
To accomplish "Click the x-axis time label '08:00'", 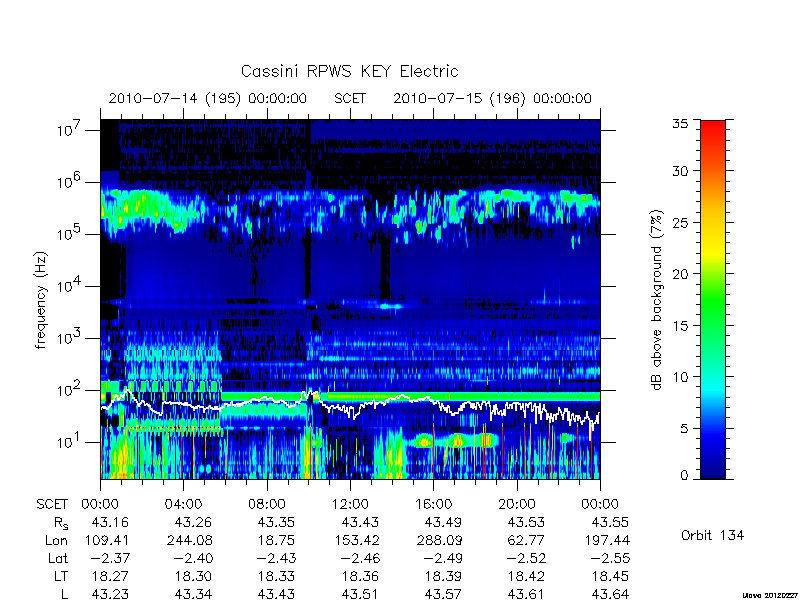I will [267, 504].
